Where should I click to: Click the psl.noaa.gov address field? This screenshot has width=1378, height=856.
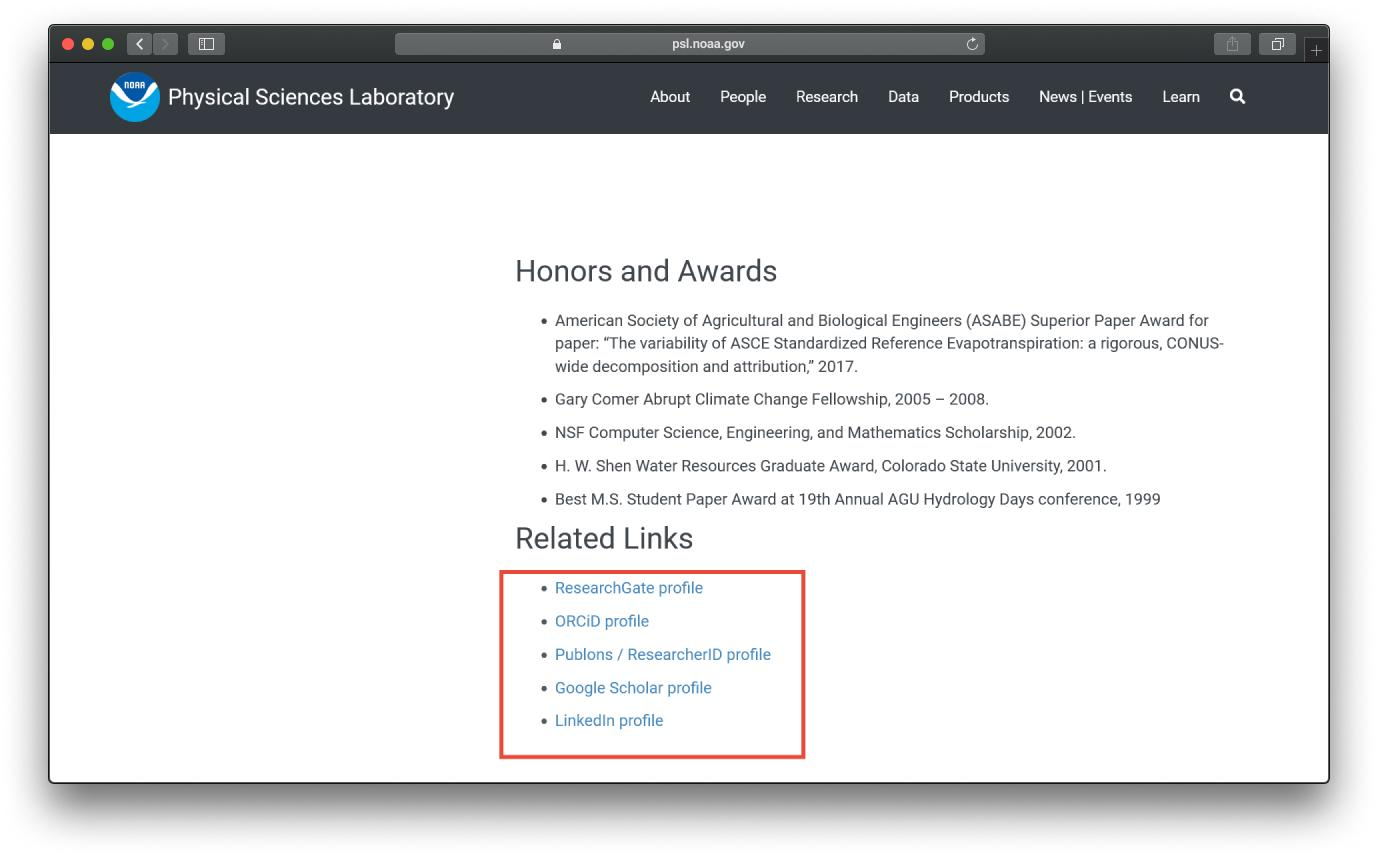[x=690, y=44]
